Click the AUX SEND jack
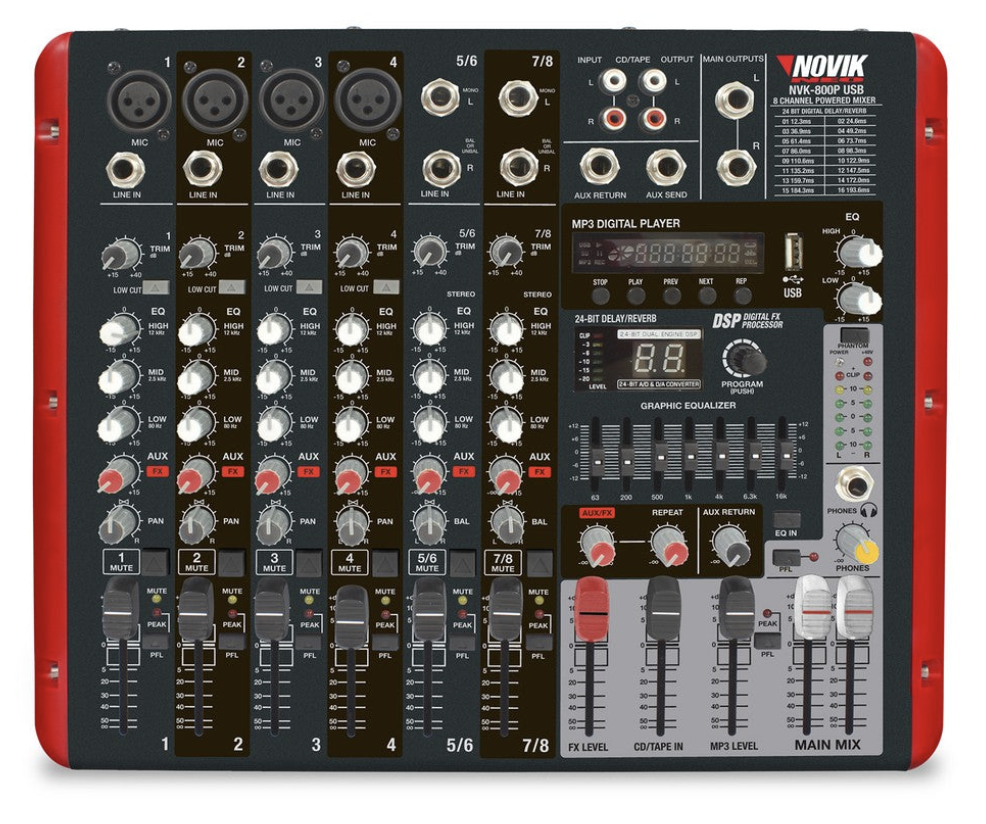 pyautogui.click(x=666, y=168)
